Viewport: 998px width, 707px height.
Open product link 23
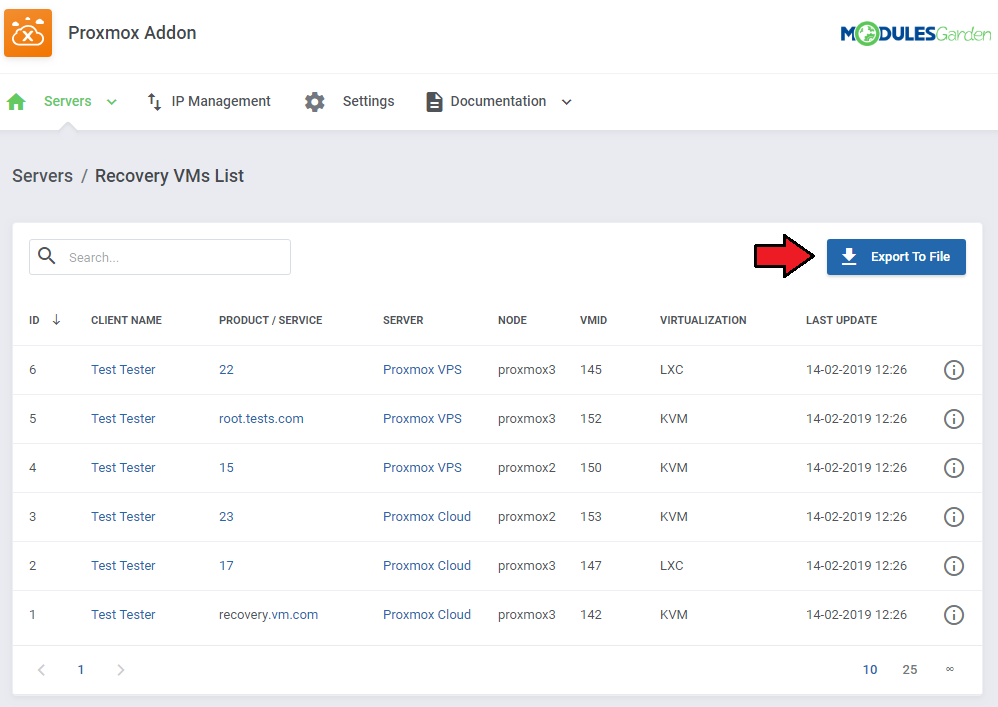[226, 517]
